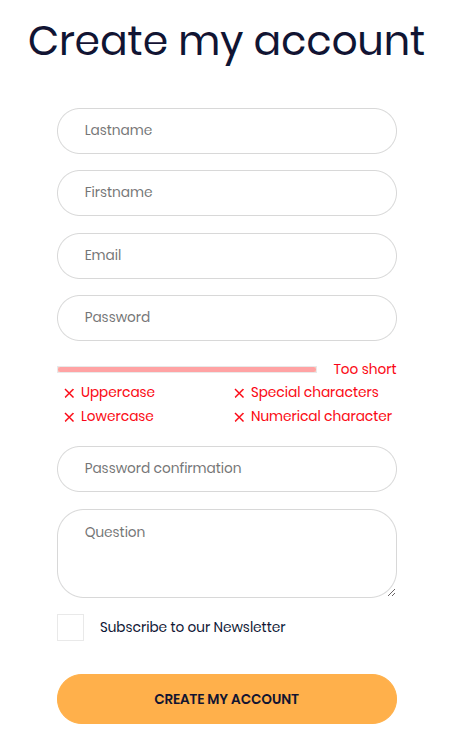The height and width of the screenshot is (743, 455).
Task: Click the Subscribe to our Newsletter label
Action: tap(192, 627)
